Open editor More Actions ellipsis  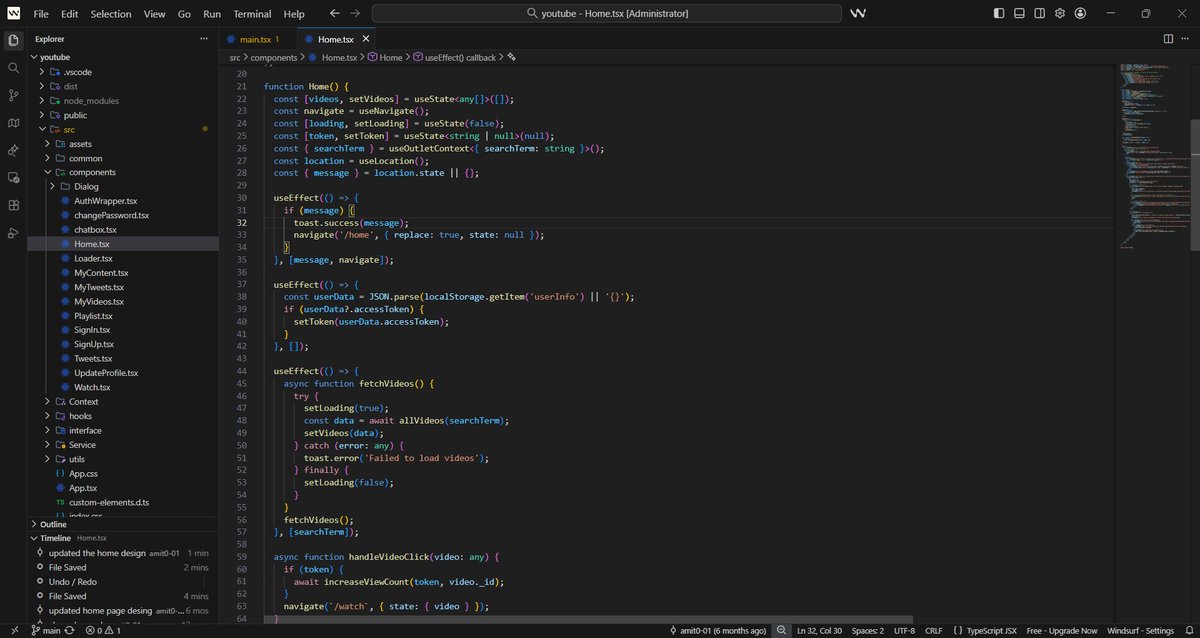pyautogui.click(x=1187, y=39)
